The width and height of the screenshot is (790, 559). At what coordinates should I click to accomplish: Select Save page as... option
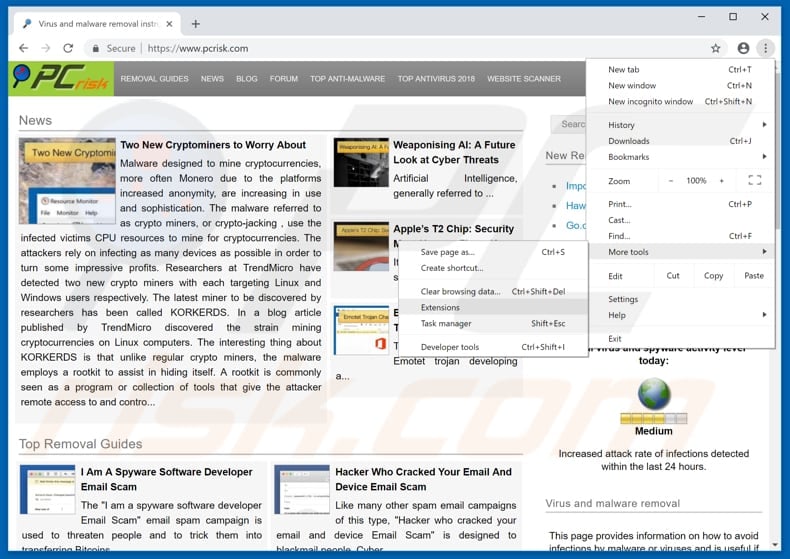tap(493, 252)
